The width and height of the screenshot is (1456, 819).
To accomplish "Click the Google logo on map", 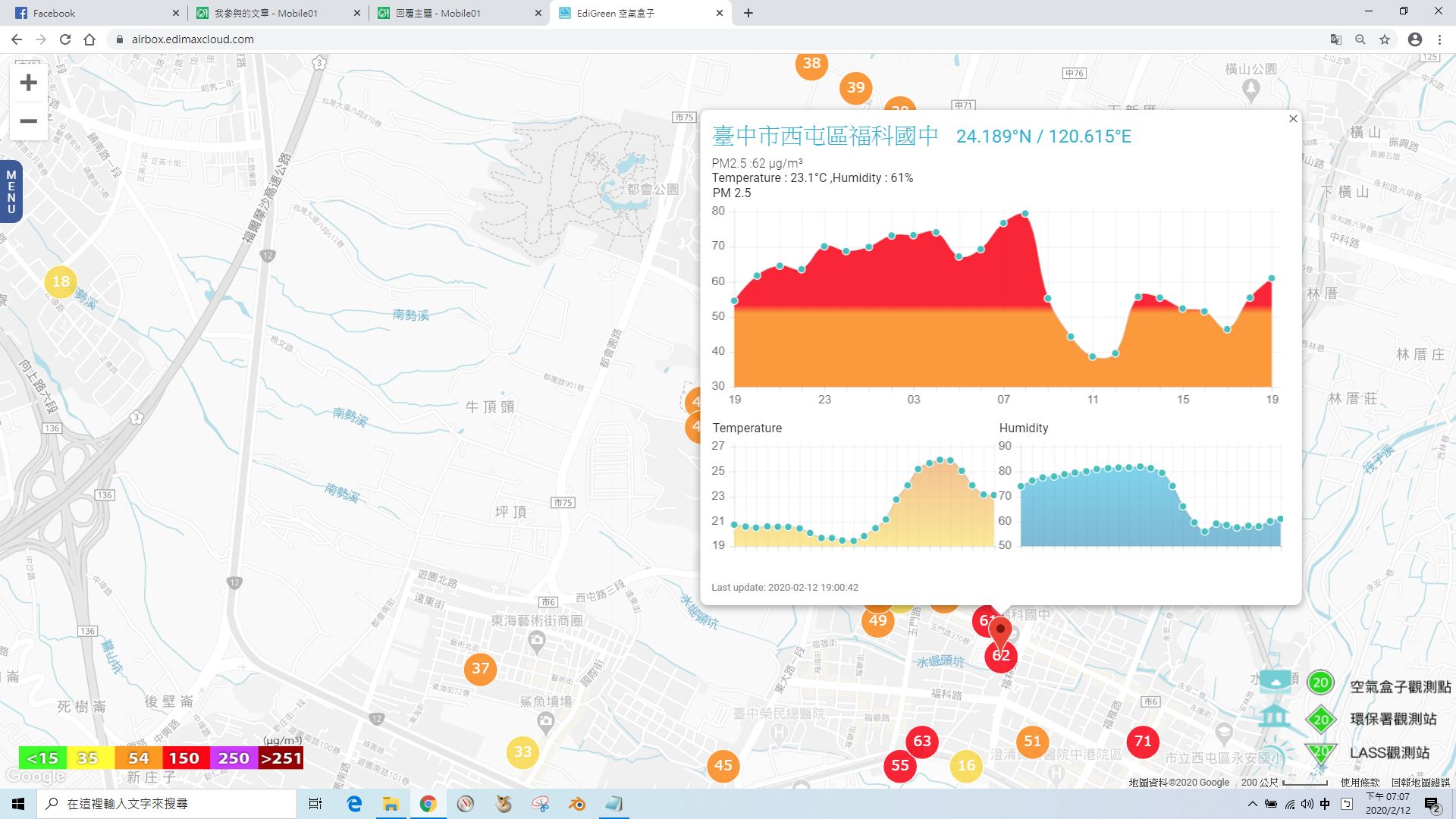I will (x=35, y=777).
